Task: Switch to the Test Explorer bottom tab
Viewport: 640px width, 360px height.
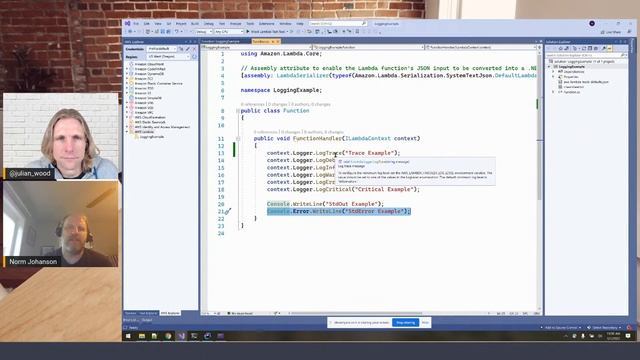Action: 148,313
